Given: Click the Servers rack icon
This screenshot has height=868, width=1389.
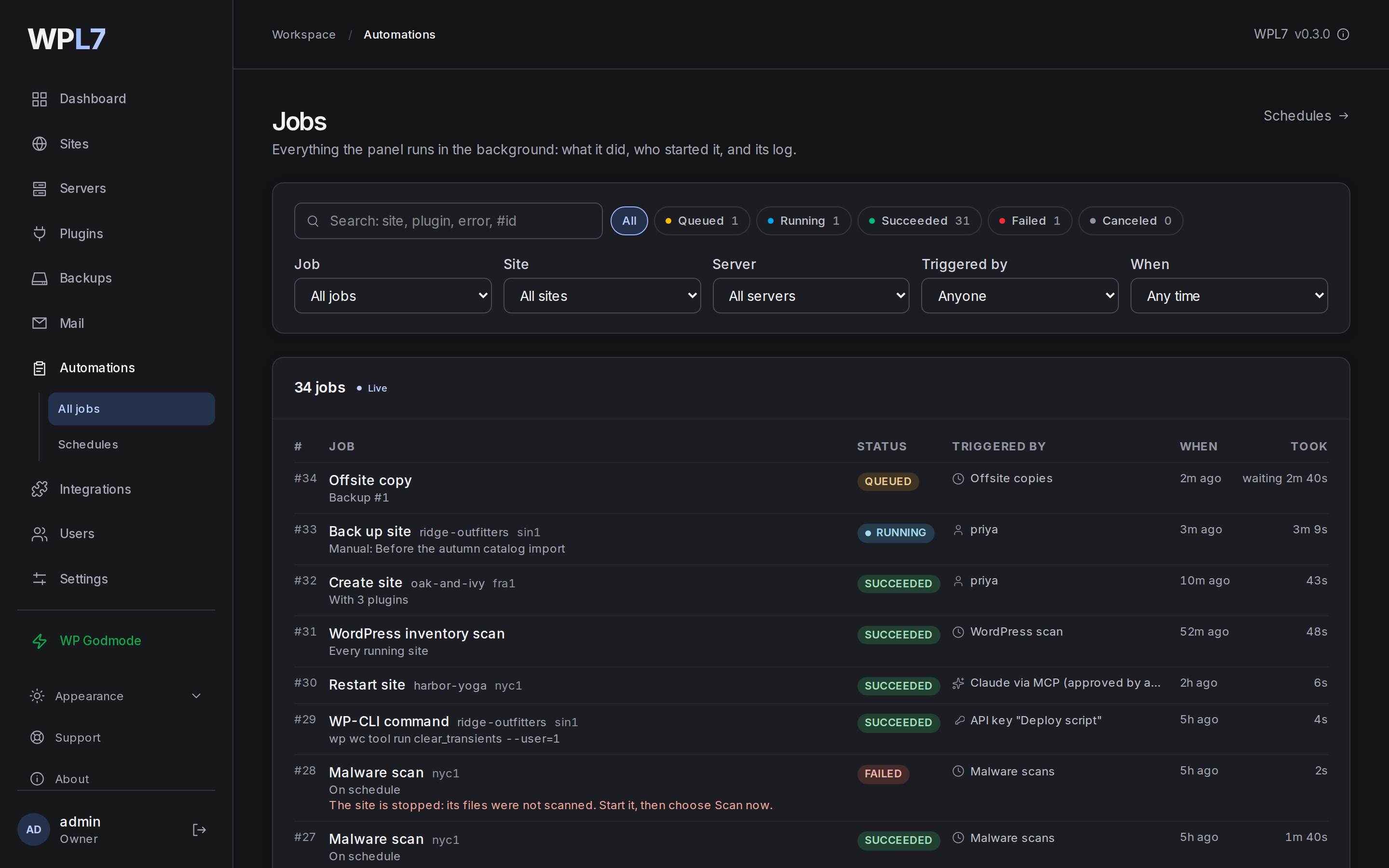Looking at the screenshot, I should pos(39,188).
